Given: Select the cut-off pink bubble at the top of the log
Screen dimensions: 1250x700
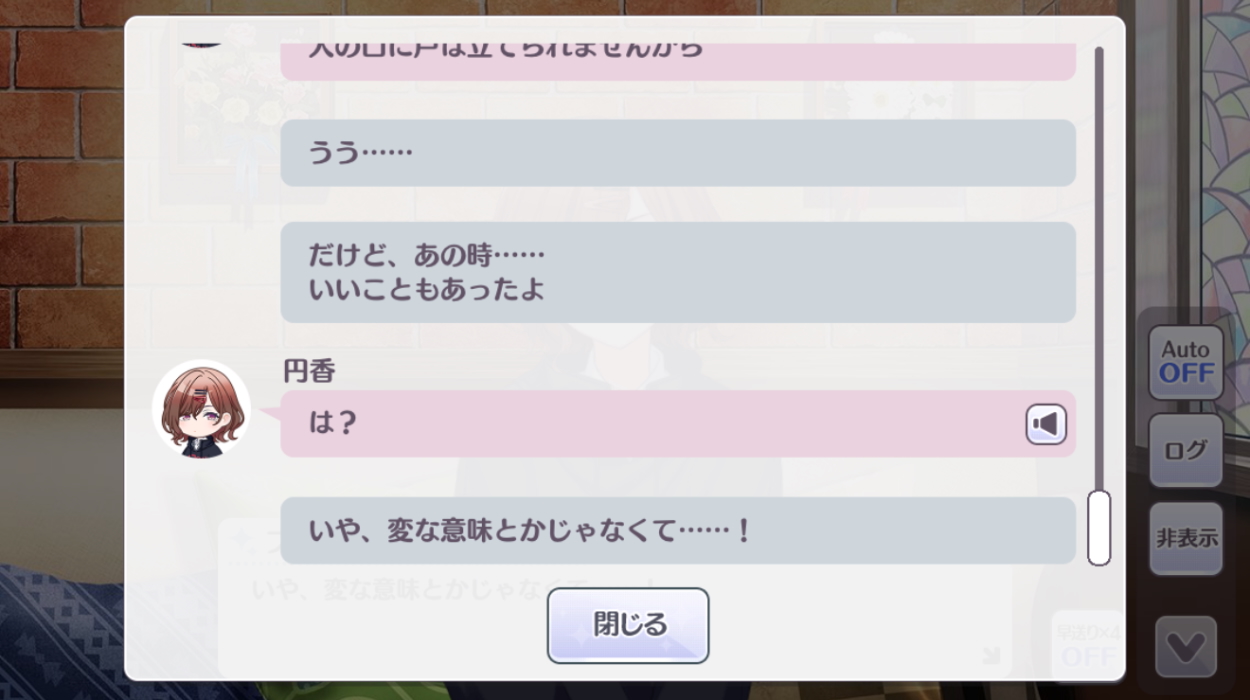Looking at the screenshot, I should [x=678, y=61].
